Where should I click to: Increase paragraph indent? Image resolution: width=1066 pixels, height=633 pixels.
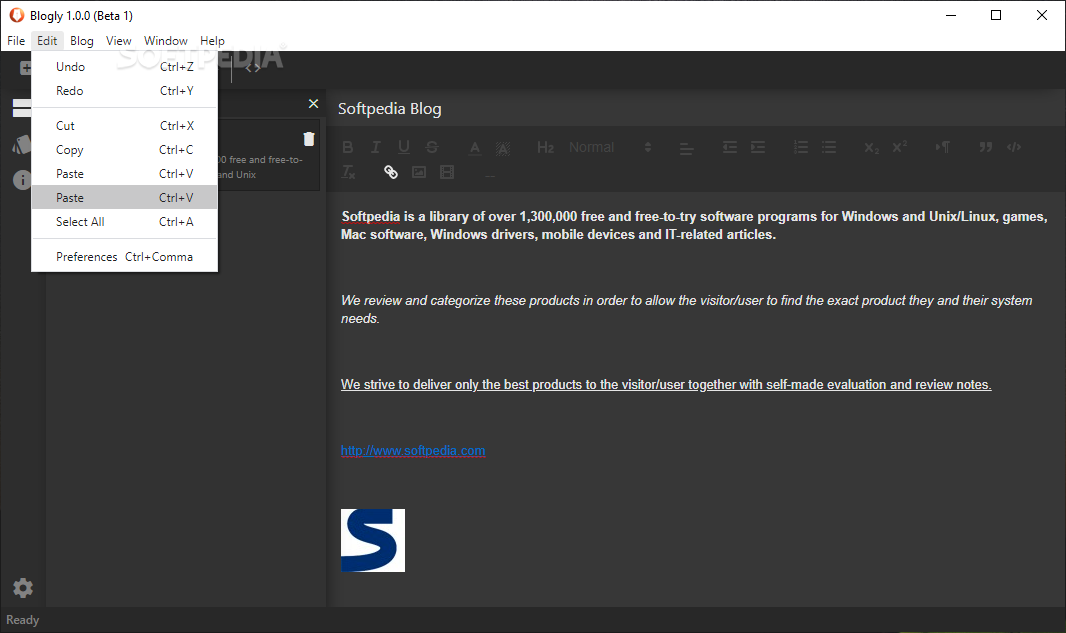[x=757, y=147]
